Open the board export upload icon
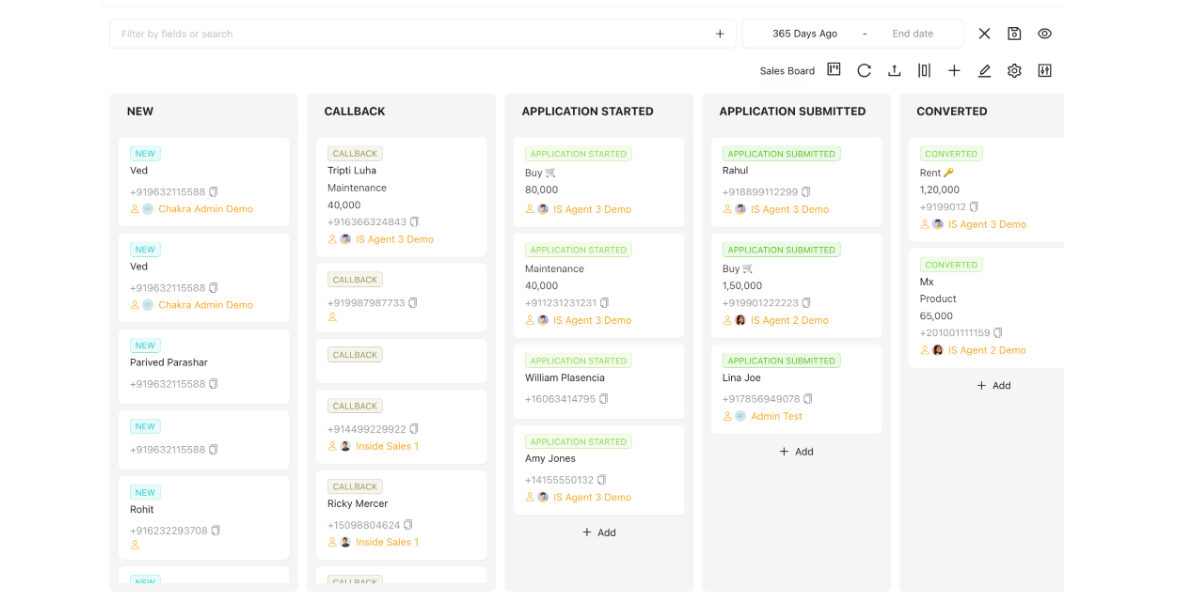 point(894,70)
